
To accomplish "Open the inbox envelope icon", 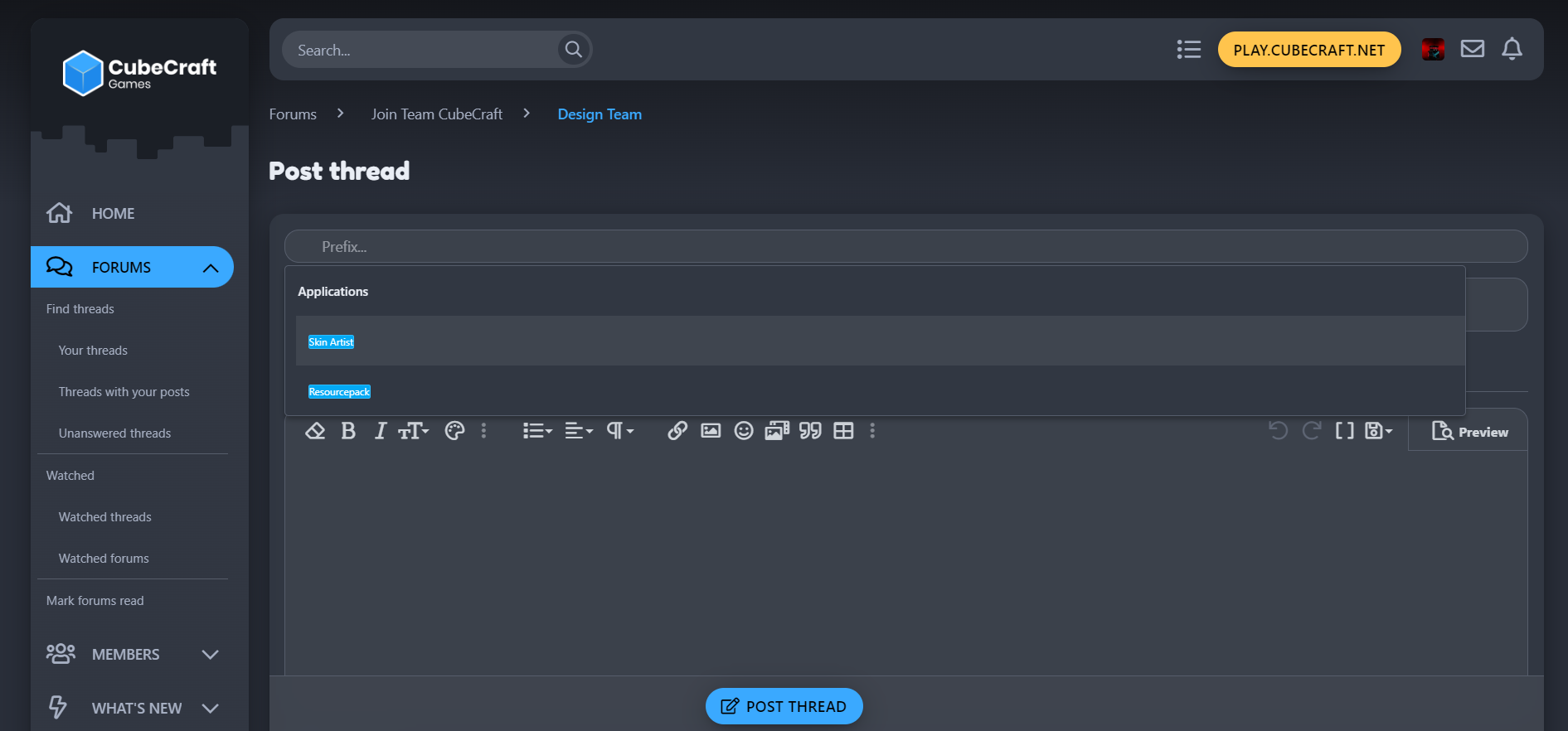I will 1473,49.
